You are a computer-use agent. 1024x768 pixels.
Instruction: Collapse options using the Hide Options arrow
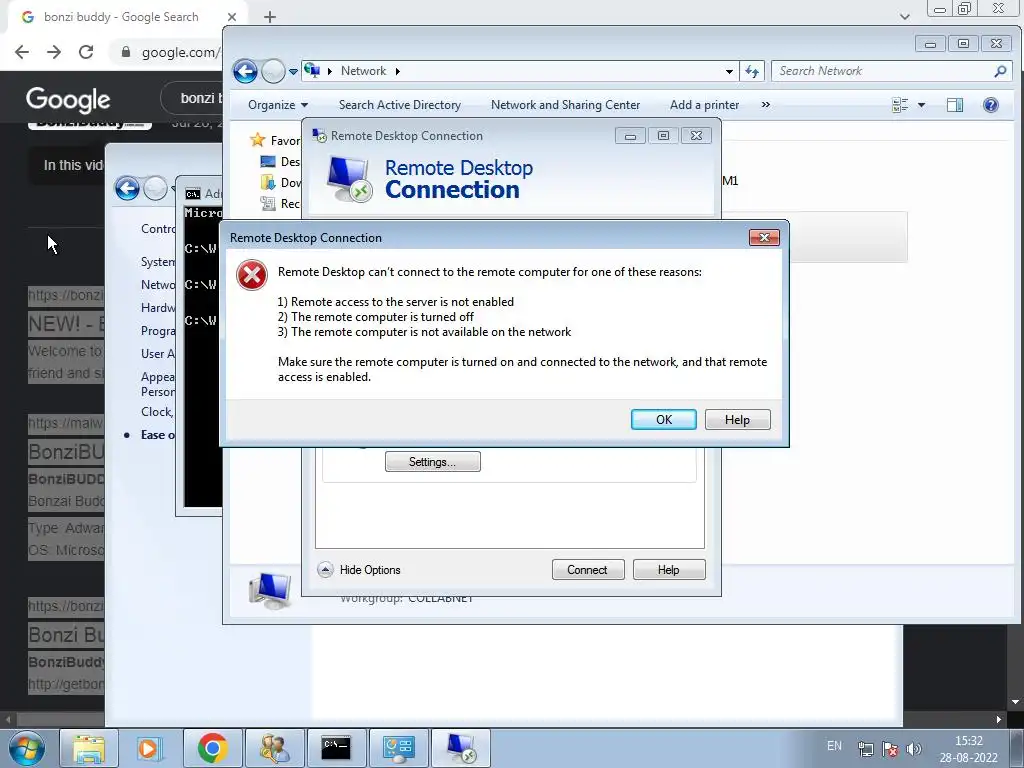click(x=325, y=569)
